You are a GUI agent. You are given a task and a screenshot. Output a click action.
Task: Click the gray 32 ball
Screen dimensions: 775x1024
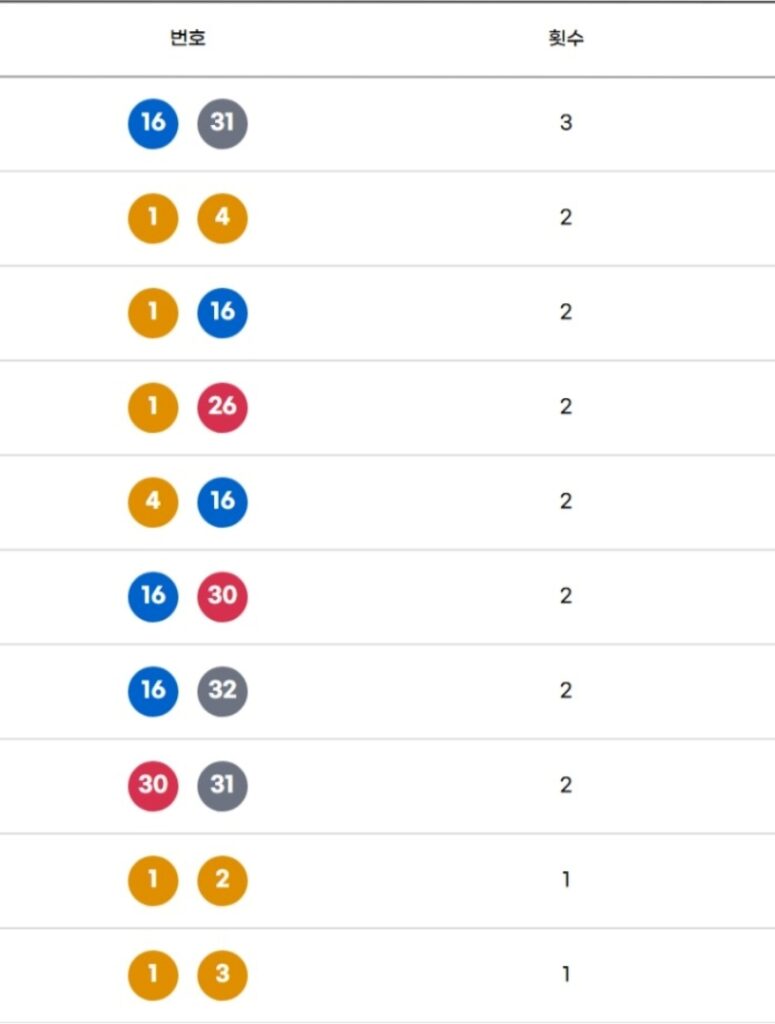point(222,692)
